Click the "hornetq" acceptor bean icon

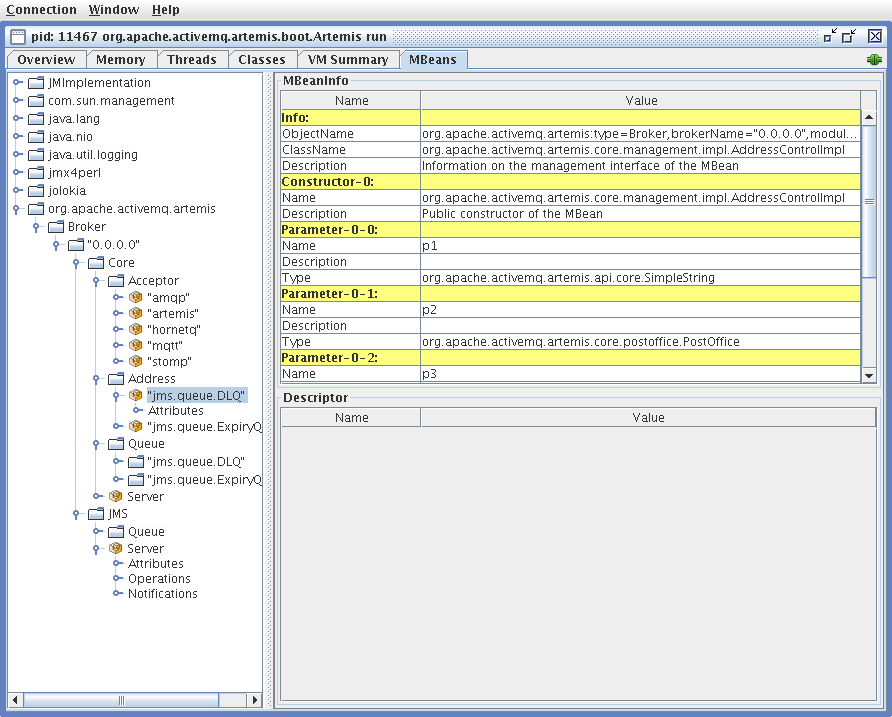pyautogui.click(x=136, y=329)
